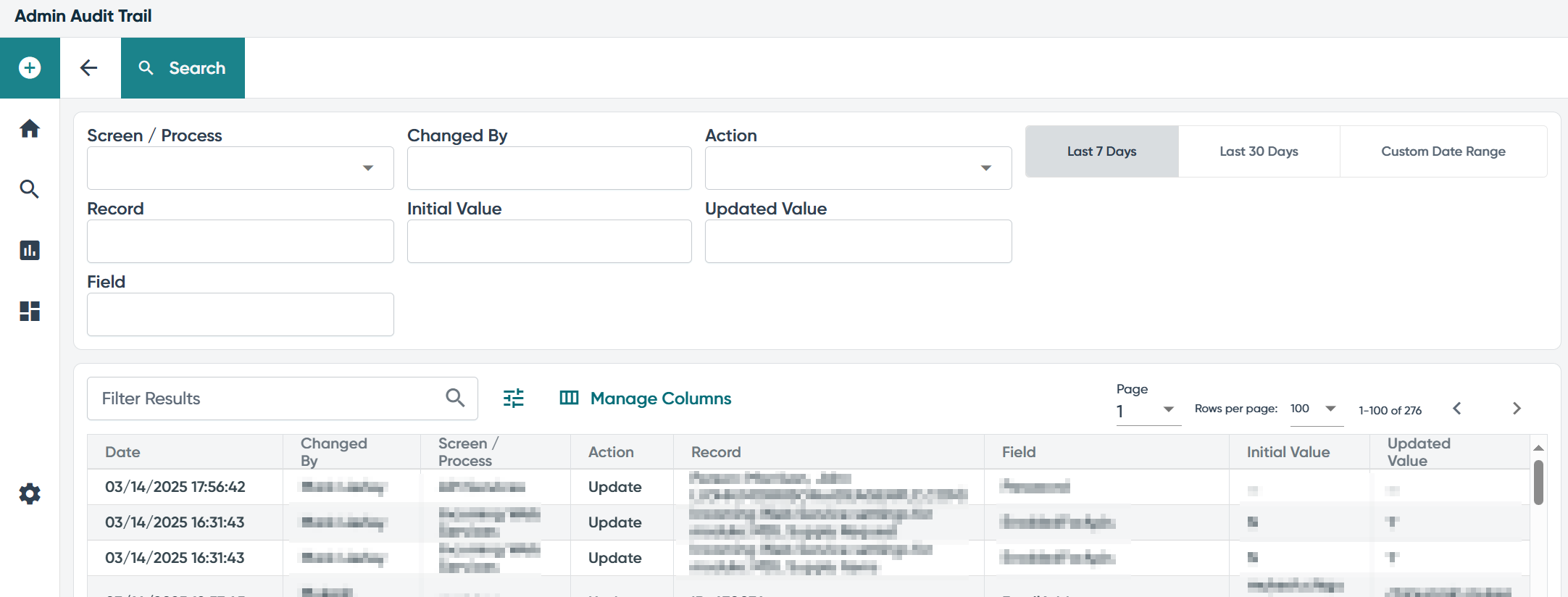Click the Search button in the toolbar
The height and width of the screenshot is (597, 1568).
[183, 68]
